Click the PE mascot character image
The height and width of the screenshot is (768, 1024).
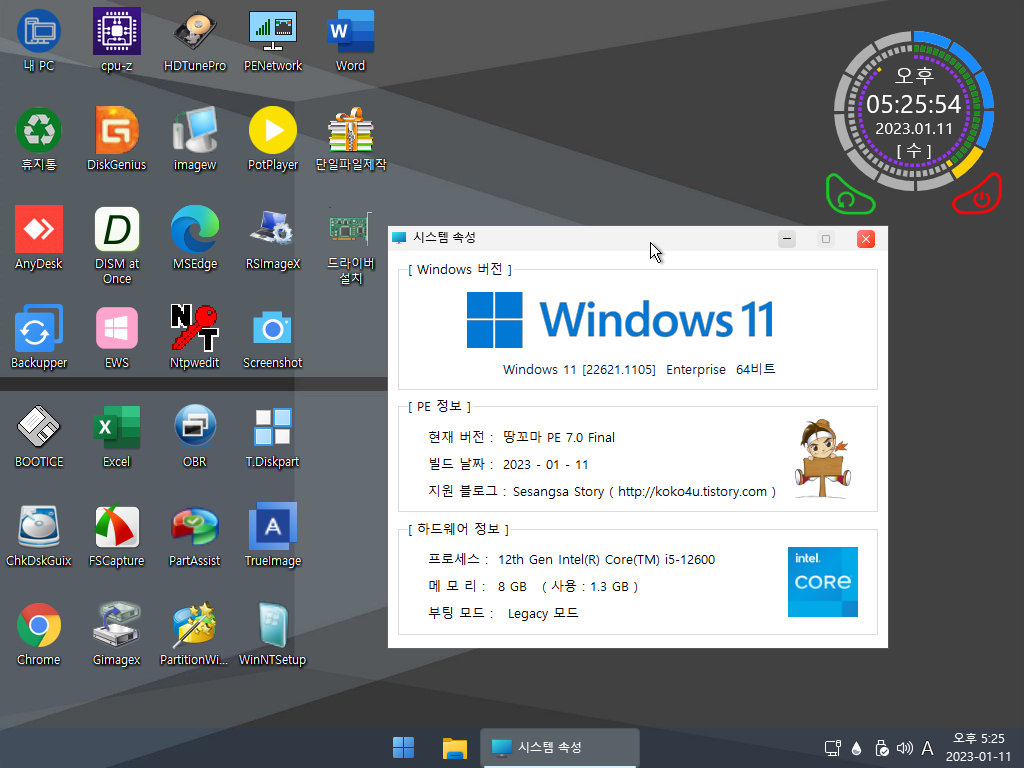[x=822, y=459]
